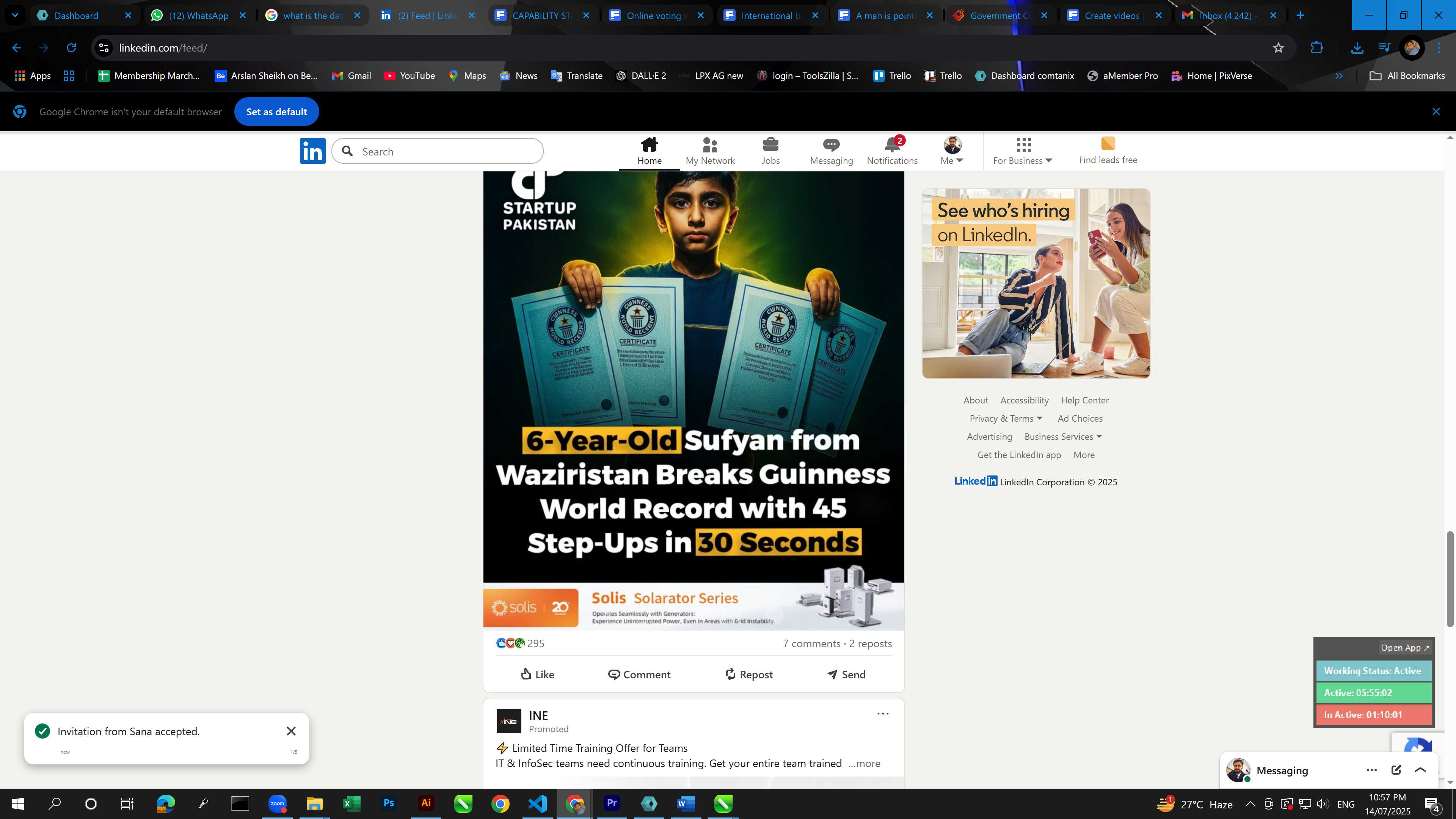Open tab search dropdown arrow

pos(15,15)
